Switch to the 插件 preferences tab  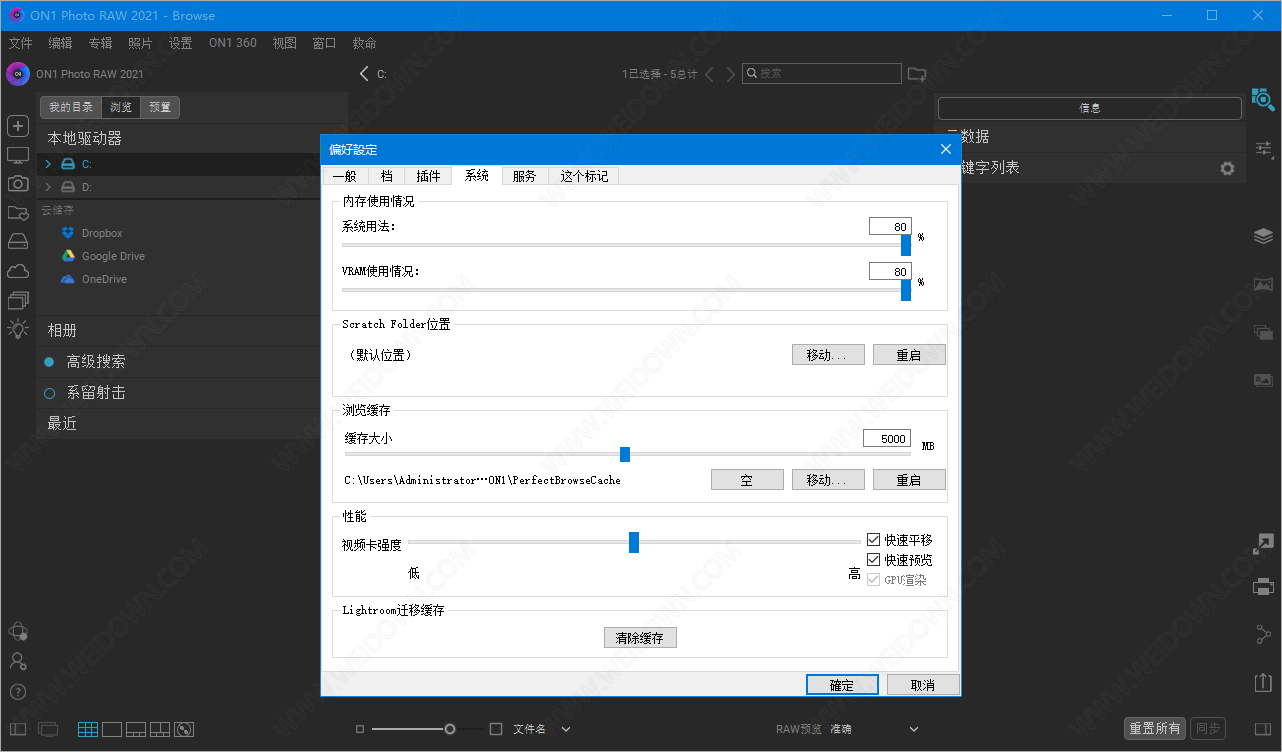click(428, 176)
